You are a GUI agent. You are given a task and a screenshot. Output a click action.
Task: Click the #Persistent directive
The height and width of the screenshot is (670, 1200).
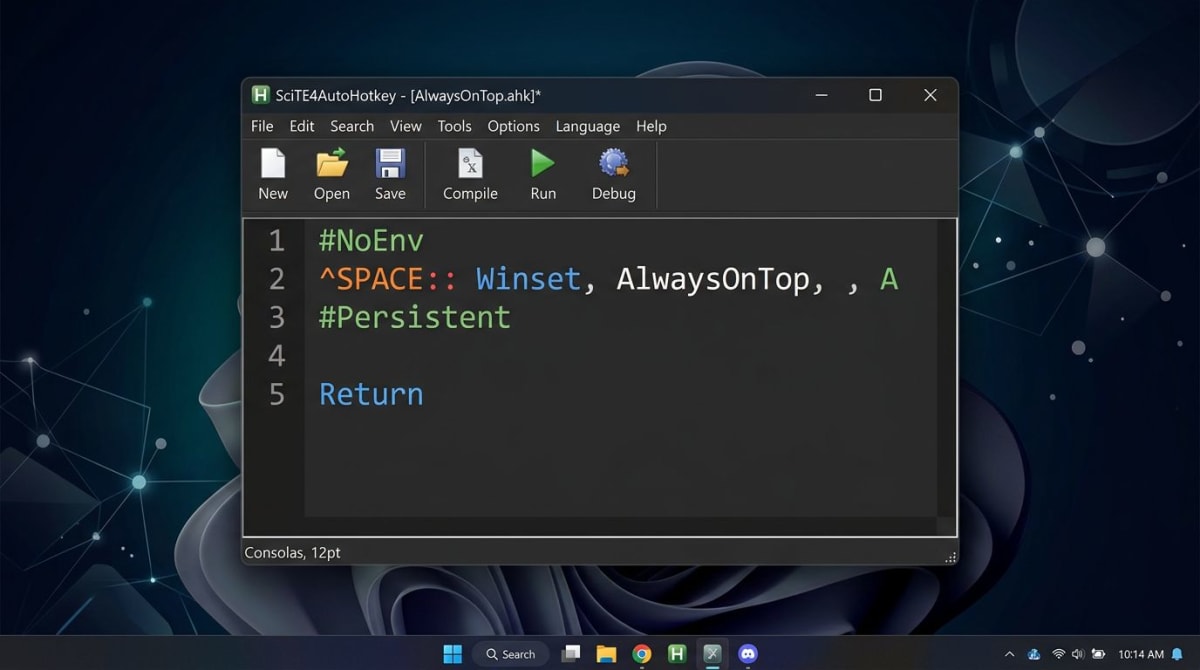click(415, 317)
